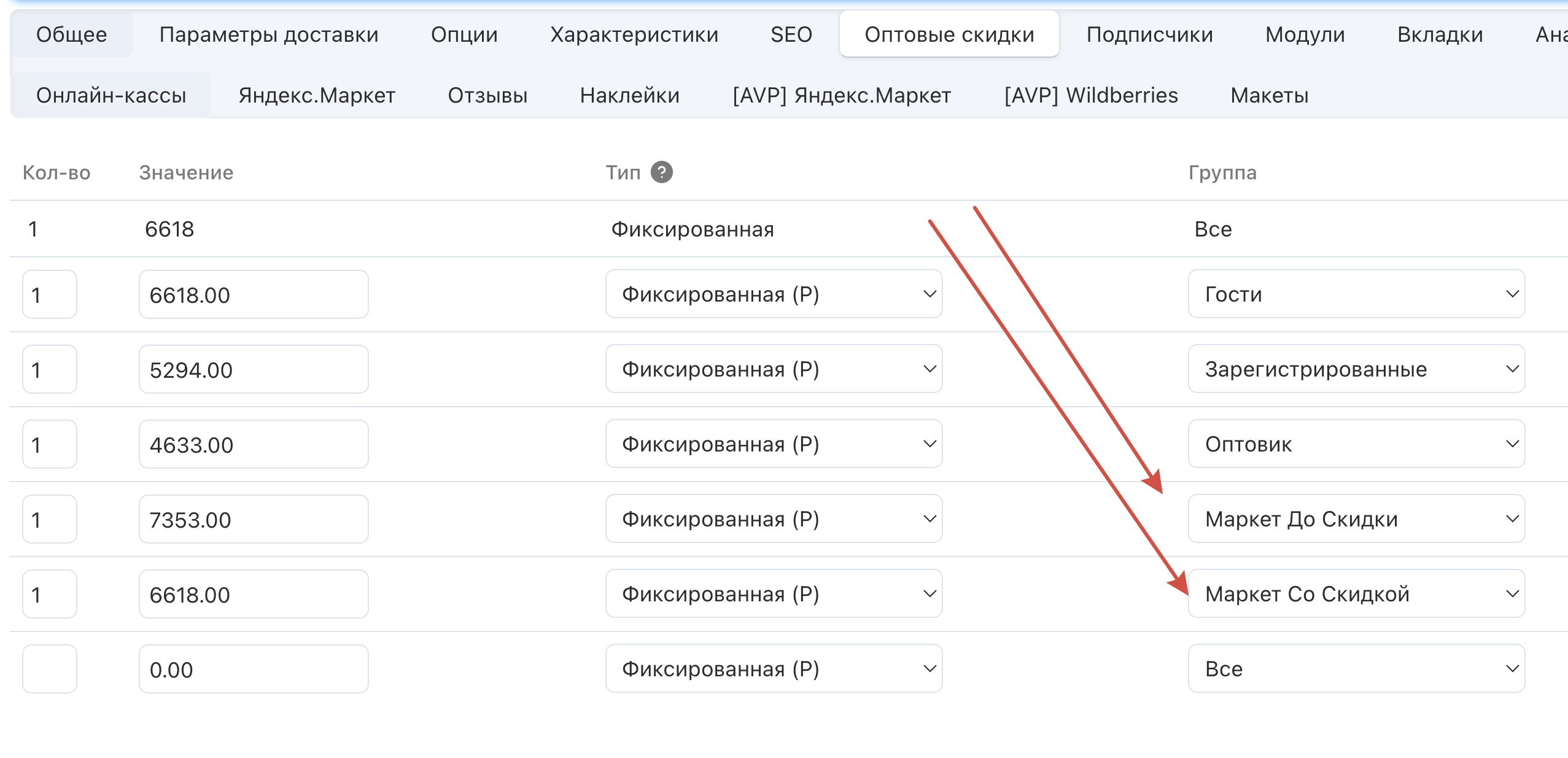Open Маркет Со Скидкой group dropdown

point(1356,594)
